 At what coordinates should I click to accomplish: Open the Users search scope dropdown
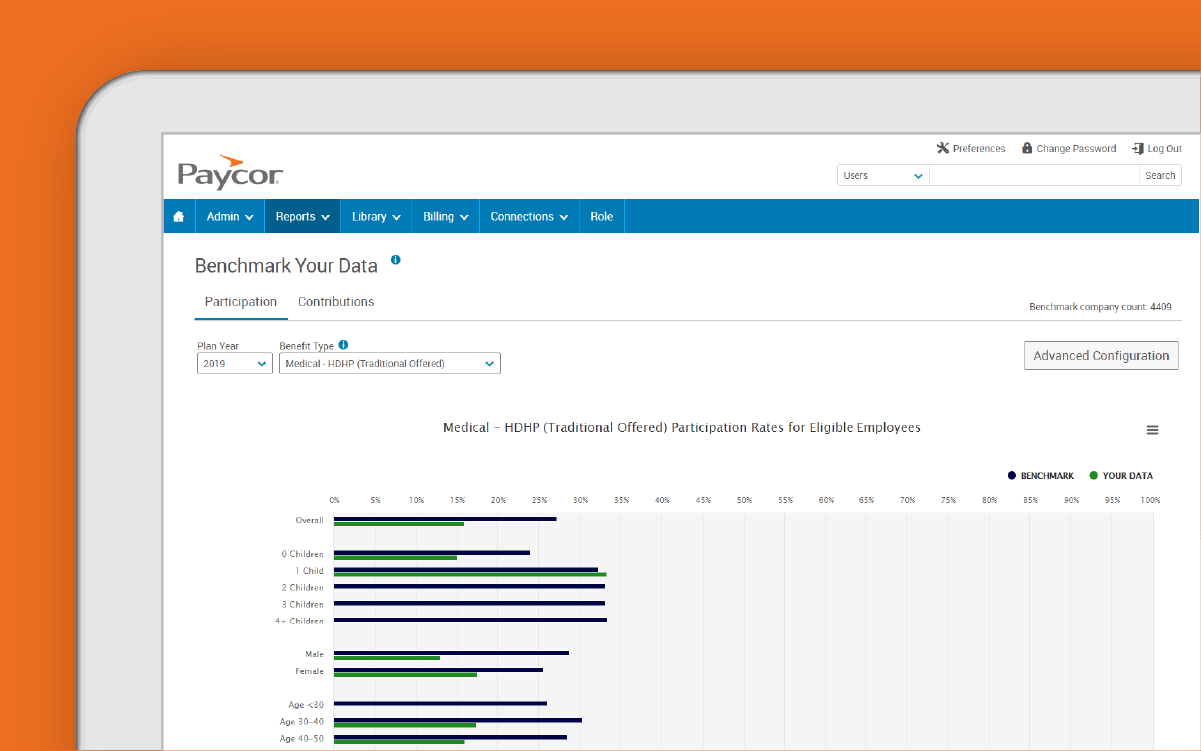[x=883, y=175]
